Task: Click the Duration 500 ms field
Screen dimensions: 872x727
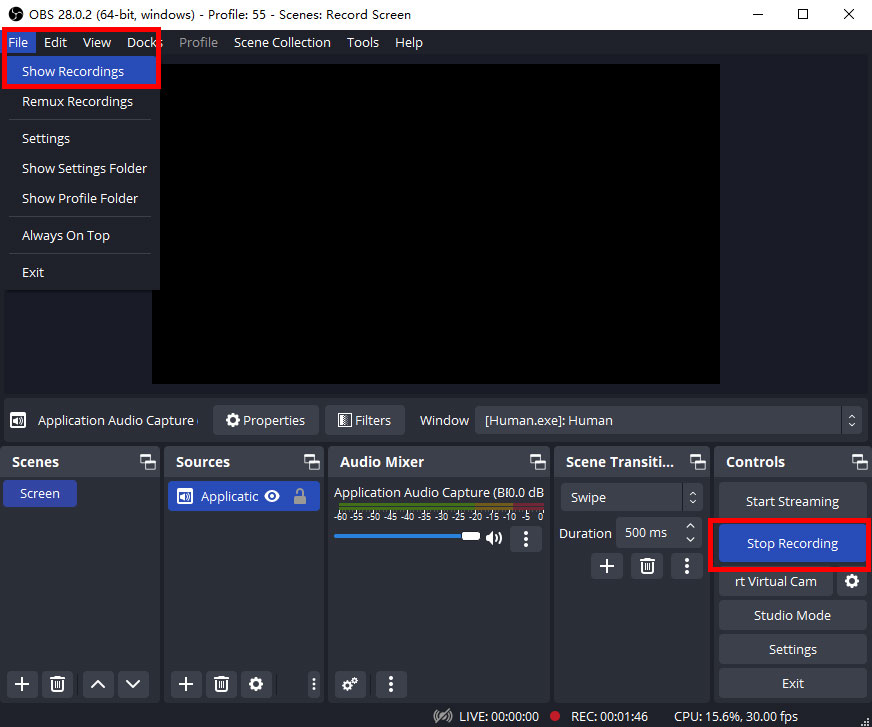Action: (659, 533)
